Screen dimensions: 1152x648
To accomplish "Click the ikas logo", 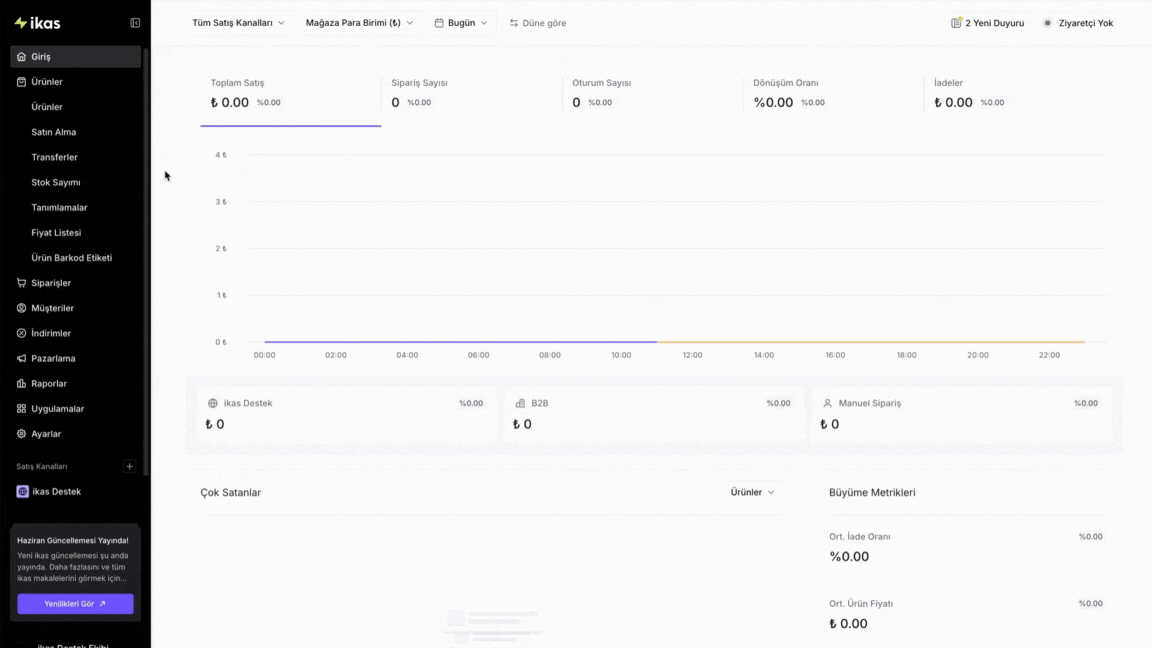I will [37, 23].
